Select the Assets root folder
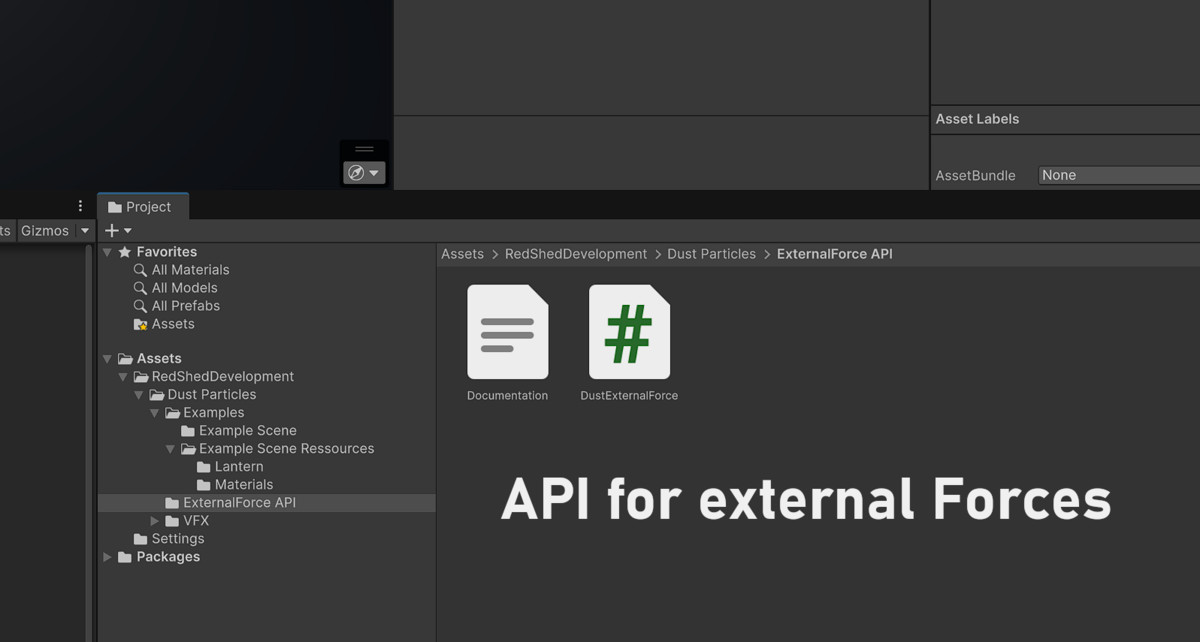Viewport: 1200px width, 642px height. [159, 358]
